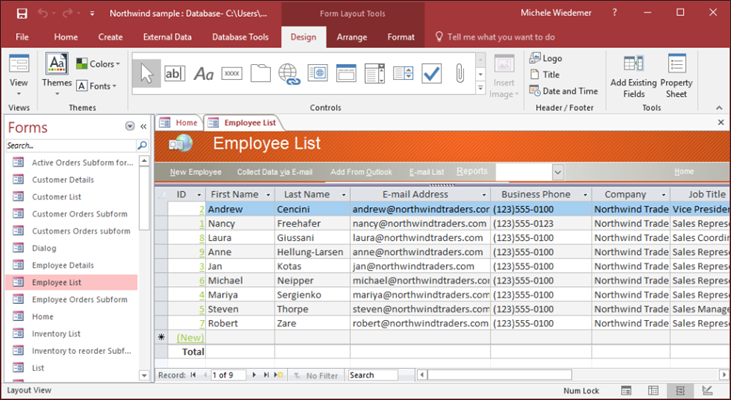Select the Hyperlink control
731x400 pixels.
pos(289,74)
